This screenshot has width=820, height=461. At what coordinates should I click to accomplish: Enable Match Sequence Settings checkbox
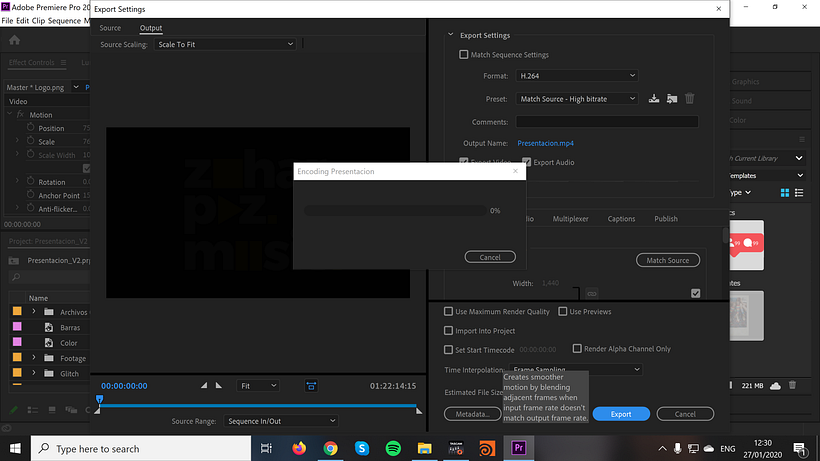463,54
